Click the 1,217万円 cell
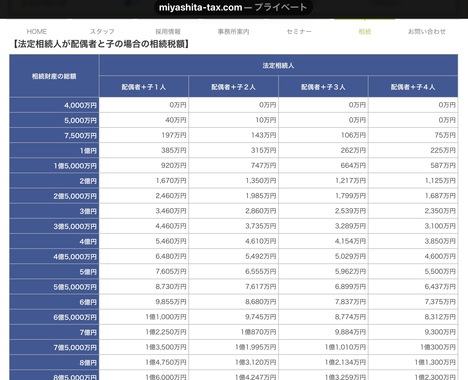The height and width of the screenshot is (380, 468). (x=323, y=181)
